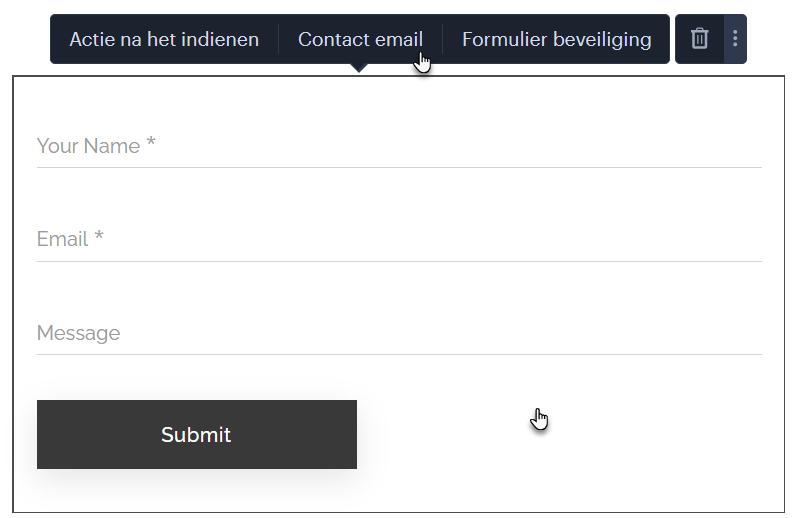Click the divider after 'Actie na het indienen'
Screen dimensions: 810x518
(278, 39)
